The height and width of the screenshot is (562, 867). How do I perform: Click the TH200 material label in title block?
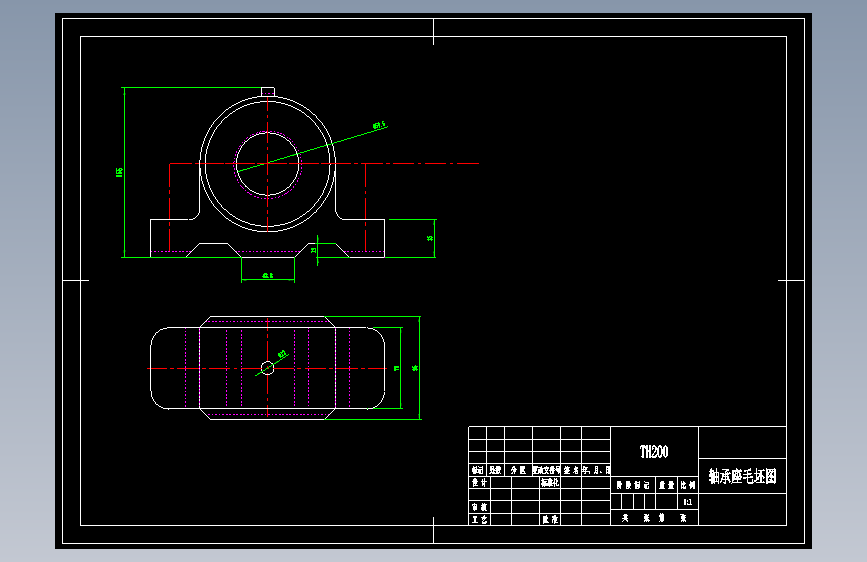point(654,452)
